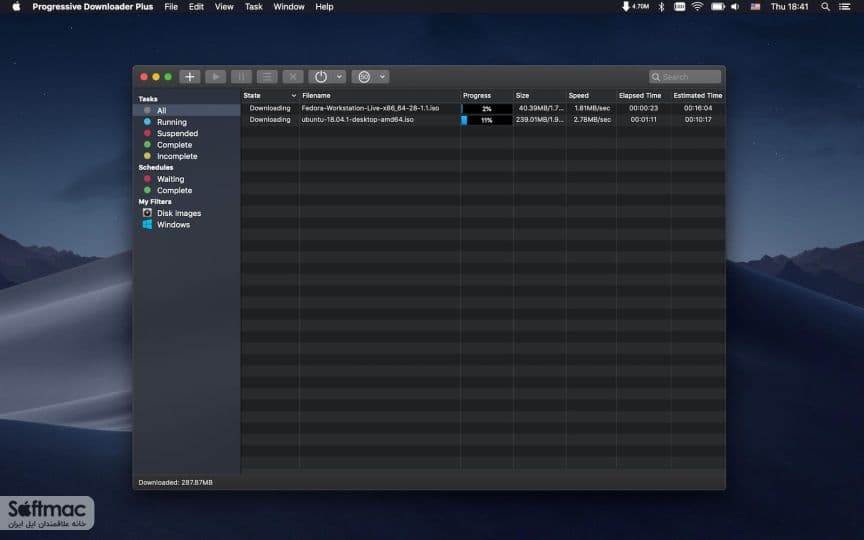Click the power action toolbar icon
864x540 pixels.
[x=321, y=77]
